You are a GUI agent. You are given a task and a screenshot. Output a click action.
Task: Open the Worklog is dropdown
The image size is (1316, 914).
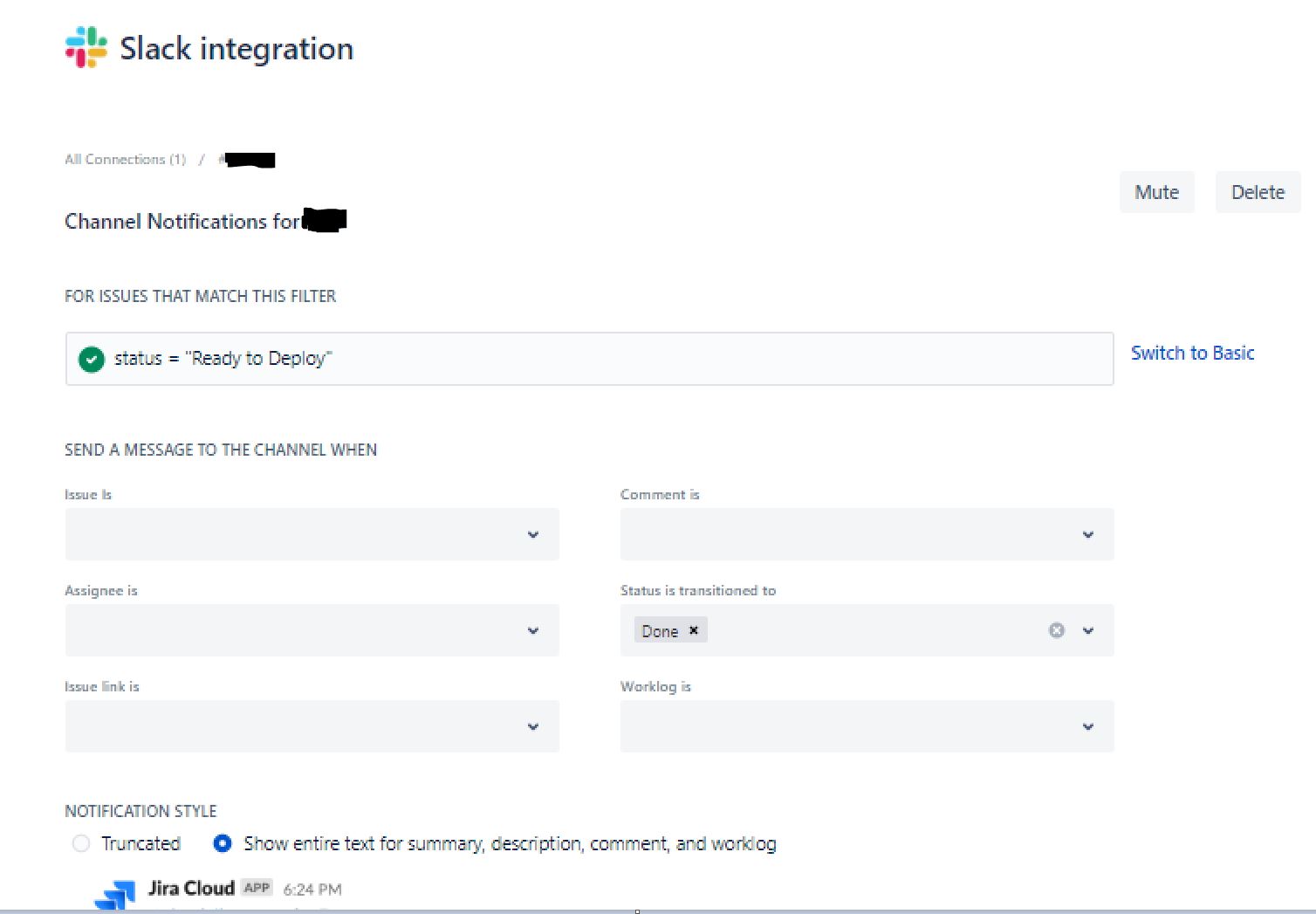click(867, 726)
